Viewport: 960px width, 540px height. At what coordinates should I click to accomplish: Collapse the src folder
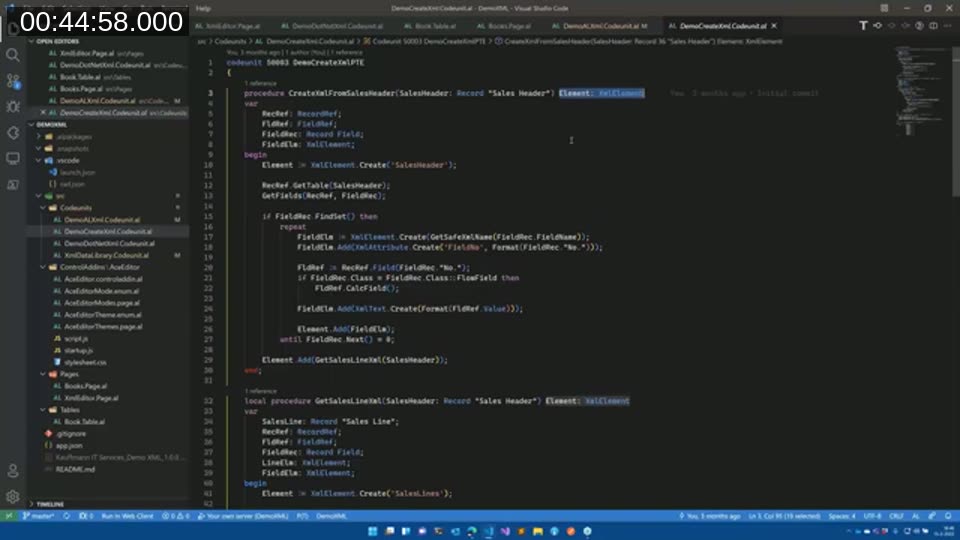coord(60,196)
